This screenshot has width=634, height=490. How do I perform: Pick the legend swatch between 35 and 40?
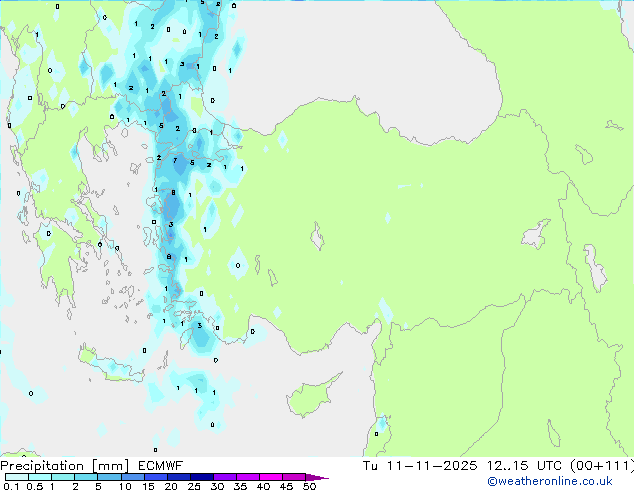point(248,477)
